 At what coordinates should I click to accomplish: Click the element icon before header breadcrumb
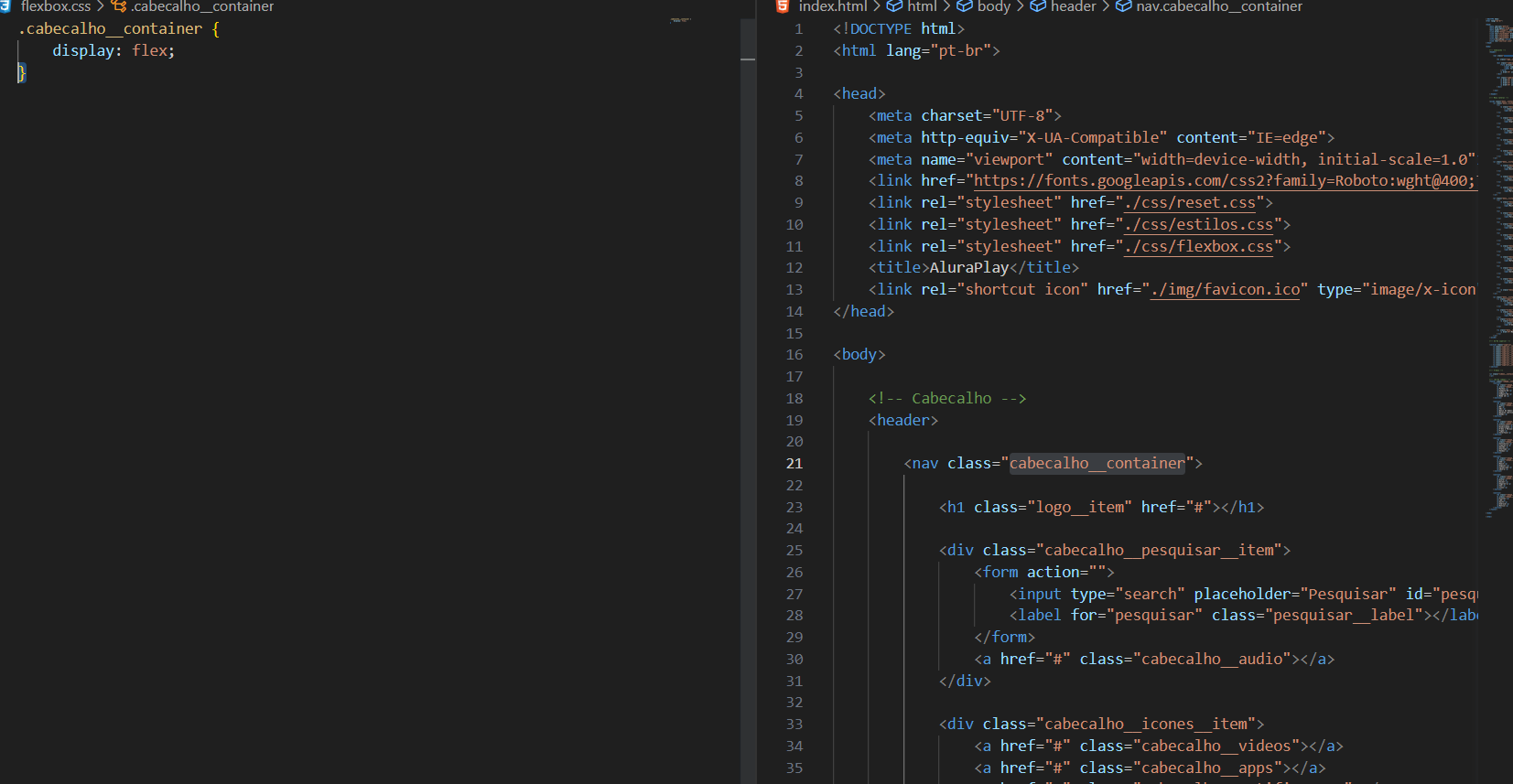[x=1038, y=5]
